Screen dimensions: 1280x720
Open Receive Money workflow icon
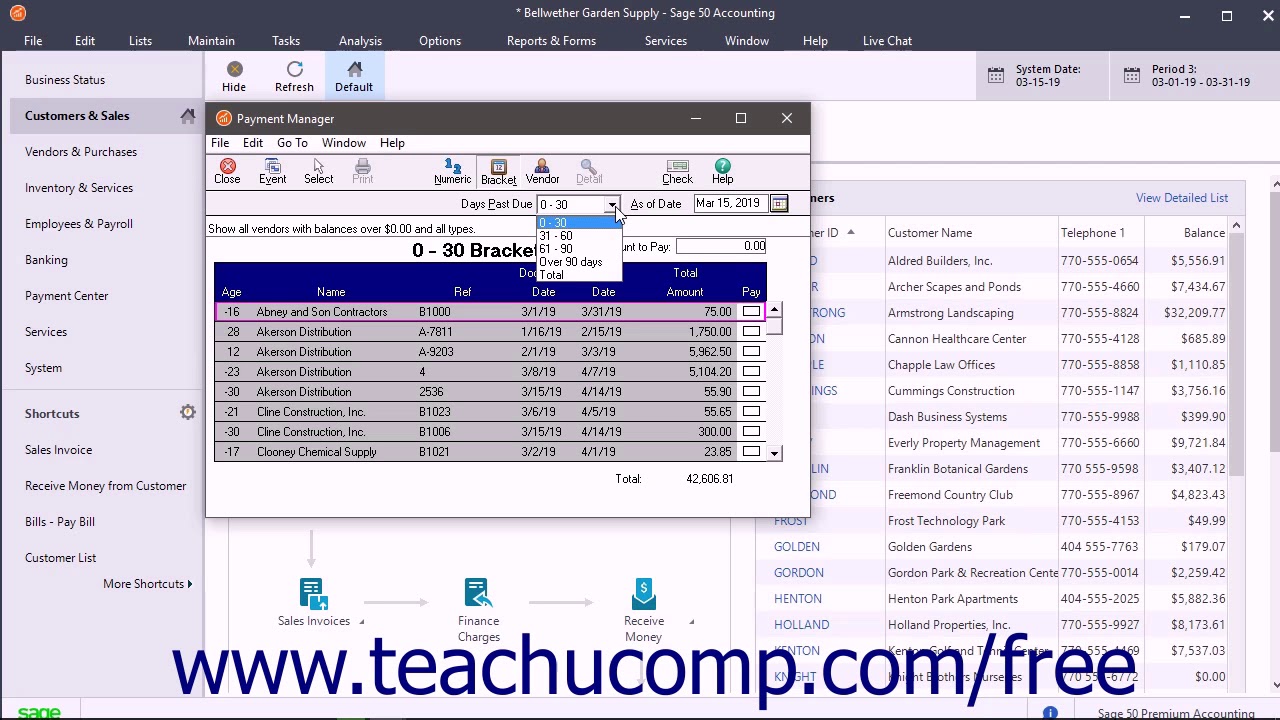coord(643,593)
